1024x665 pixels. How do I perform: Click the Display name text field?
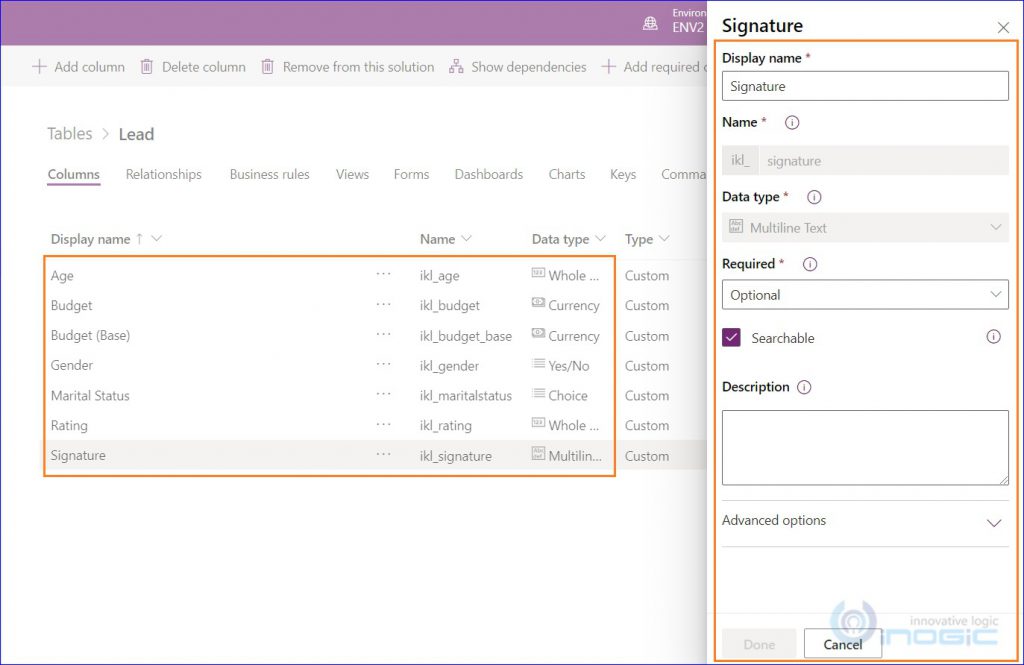tap(865, 86)
